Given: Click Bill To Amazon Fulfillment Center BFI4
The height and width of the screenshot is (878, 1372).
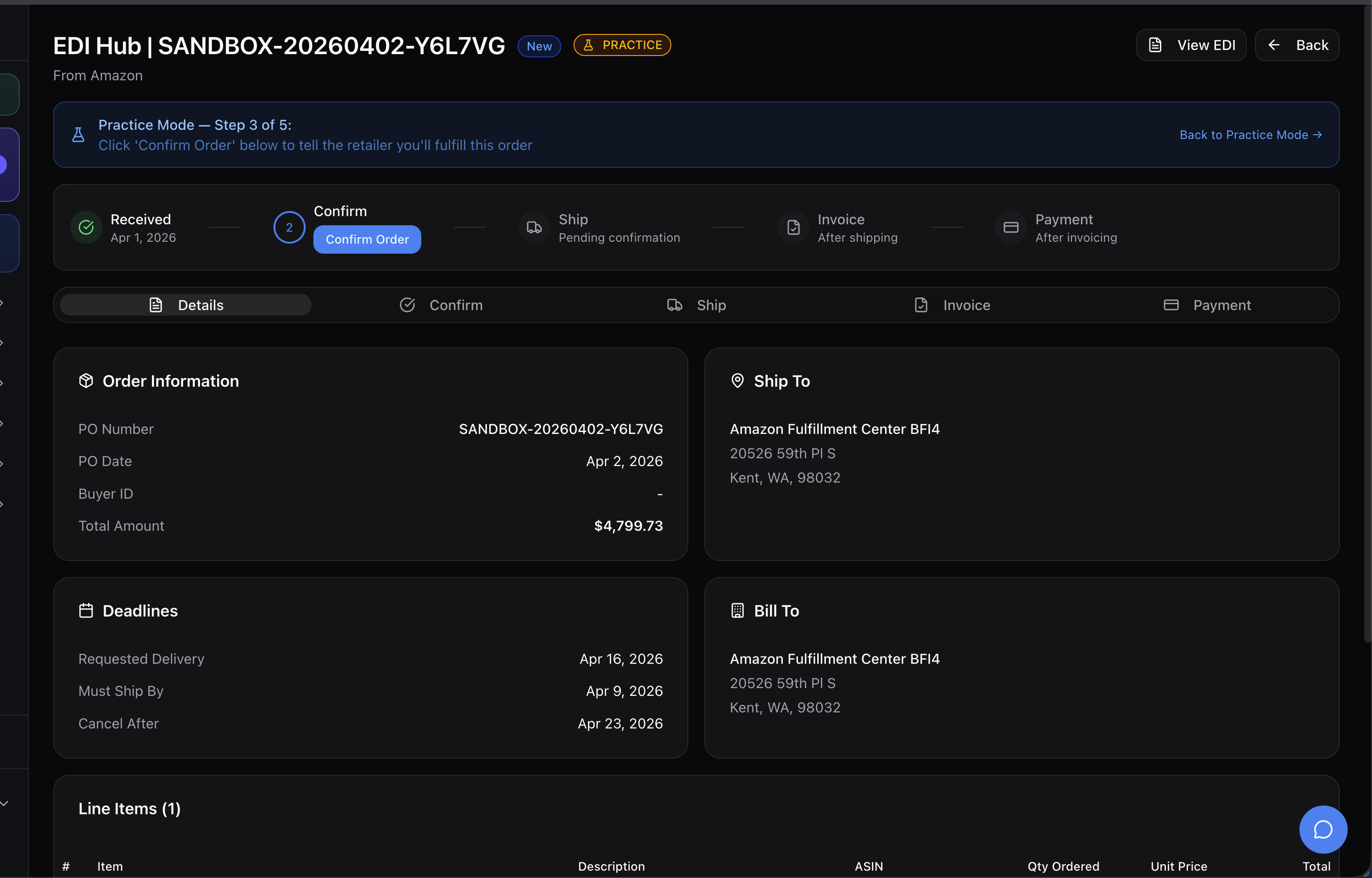Looking at the screenshot, I should [x=835, y=659].
